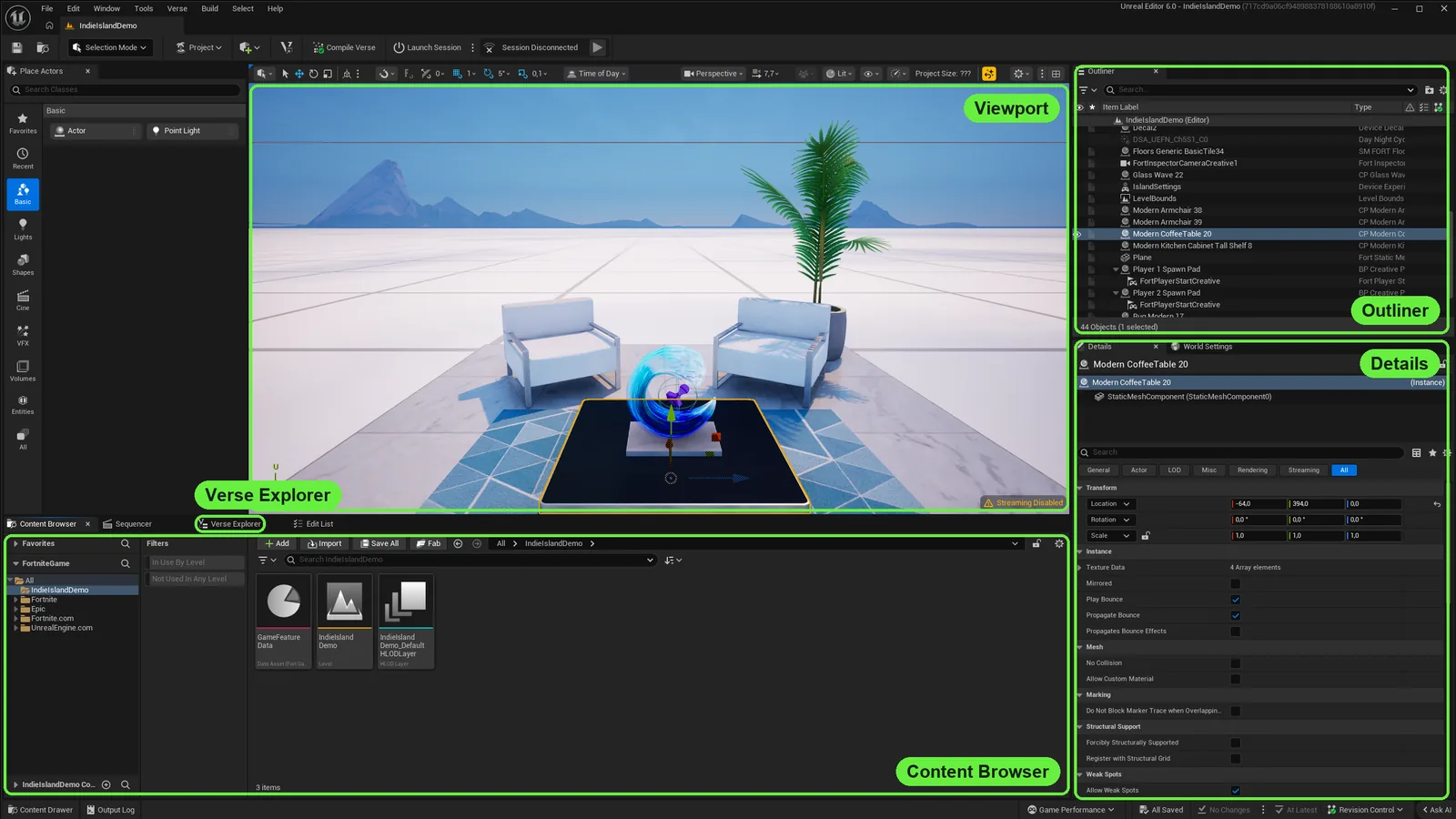Open the Volumes category in Place Actors
Screen dimensions: 1456x819
pyautogui.click(x=23, y=370)
